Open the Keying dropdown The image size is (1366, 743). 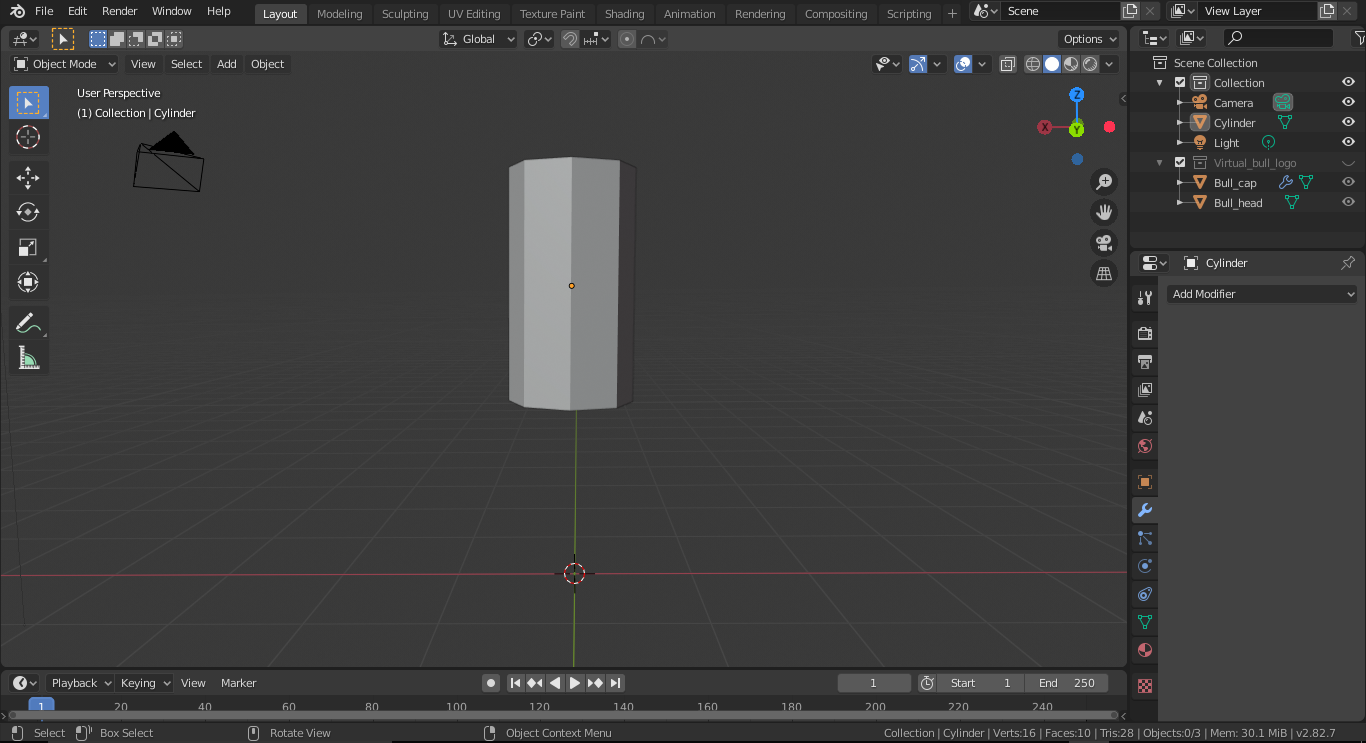(145, 683)
